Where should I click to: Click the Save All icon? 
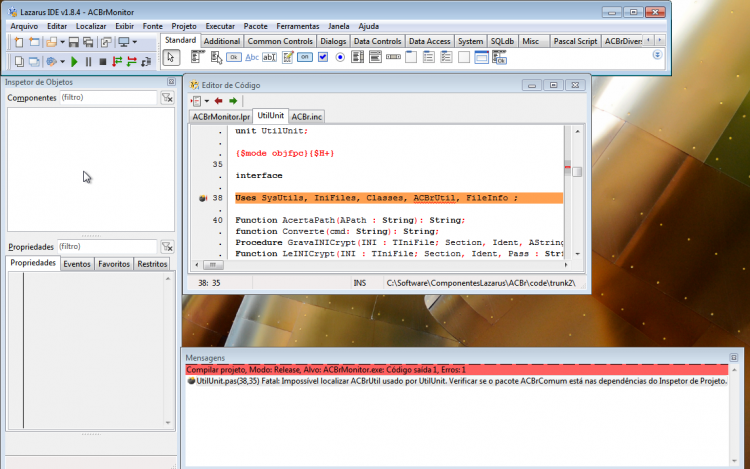pyautogui.click(x=88, y=42)
